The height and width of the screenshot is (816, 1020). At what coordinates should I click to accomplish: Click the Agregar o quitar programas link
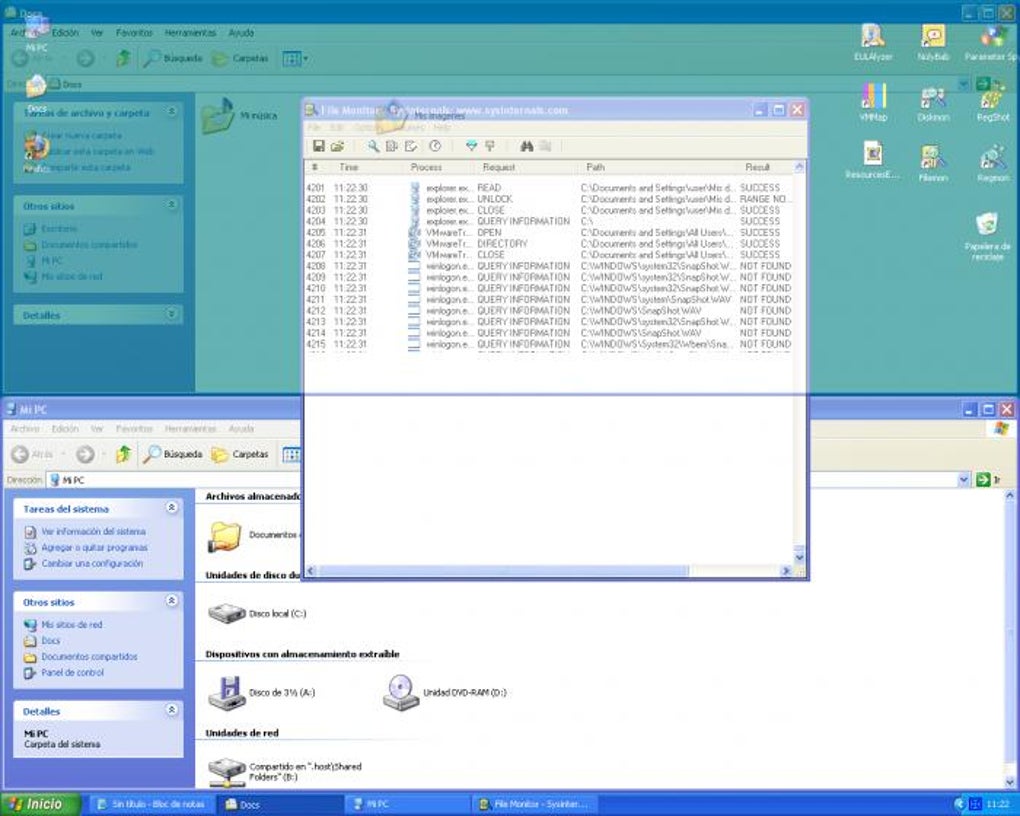click(x=94, y=548)
